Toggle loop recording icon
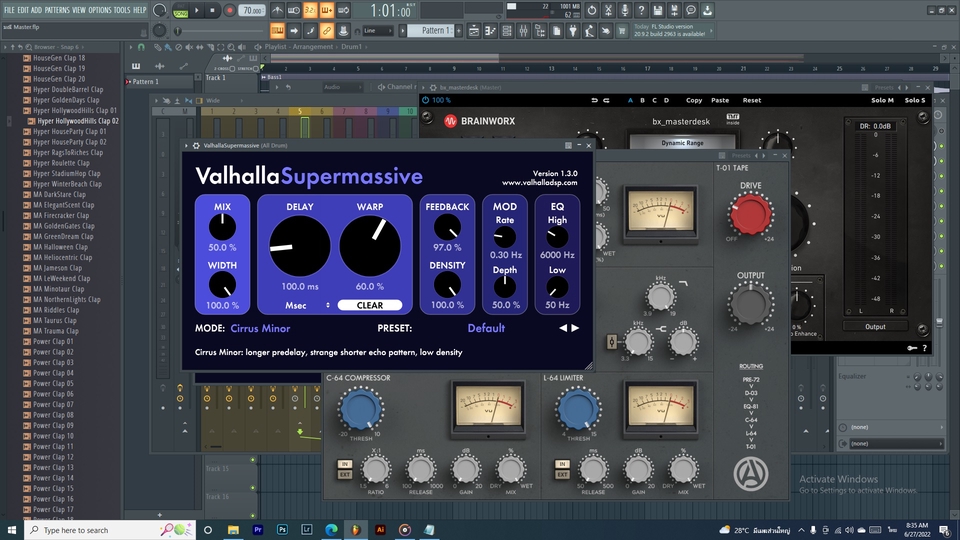This screenshot has width=960, height=540. pyautogui.click(x=343, y=10)
